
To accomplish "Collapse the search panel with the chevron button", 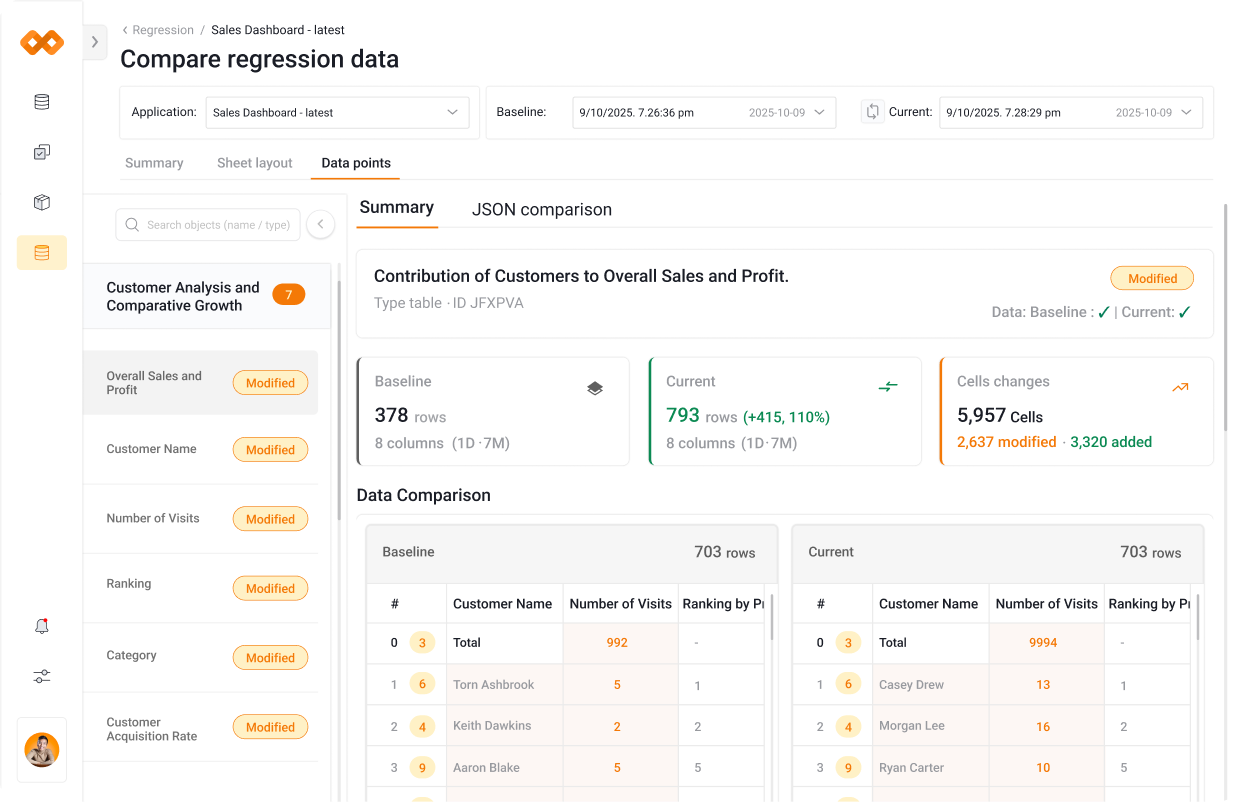I will click(x=320, y=224).
